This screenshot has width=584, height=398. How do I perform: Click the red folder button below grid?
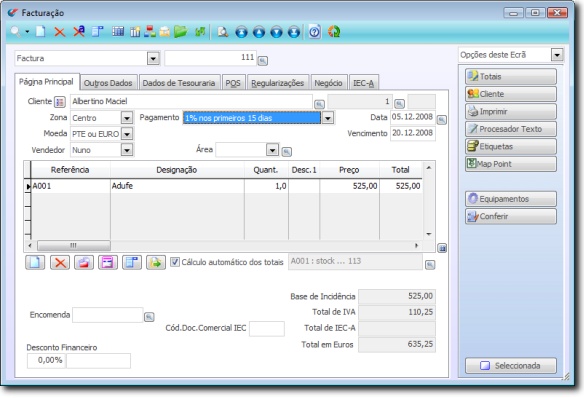[84, 262]
